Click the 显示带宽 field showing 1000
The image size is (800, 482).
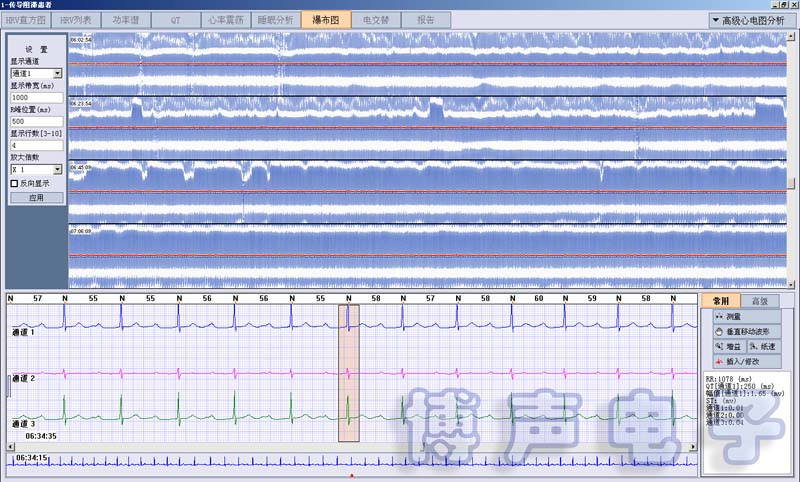point(37,97)
